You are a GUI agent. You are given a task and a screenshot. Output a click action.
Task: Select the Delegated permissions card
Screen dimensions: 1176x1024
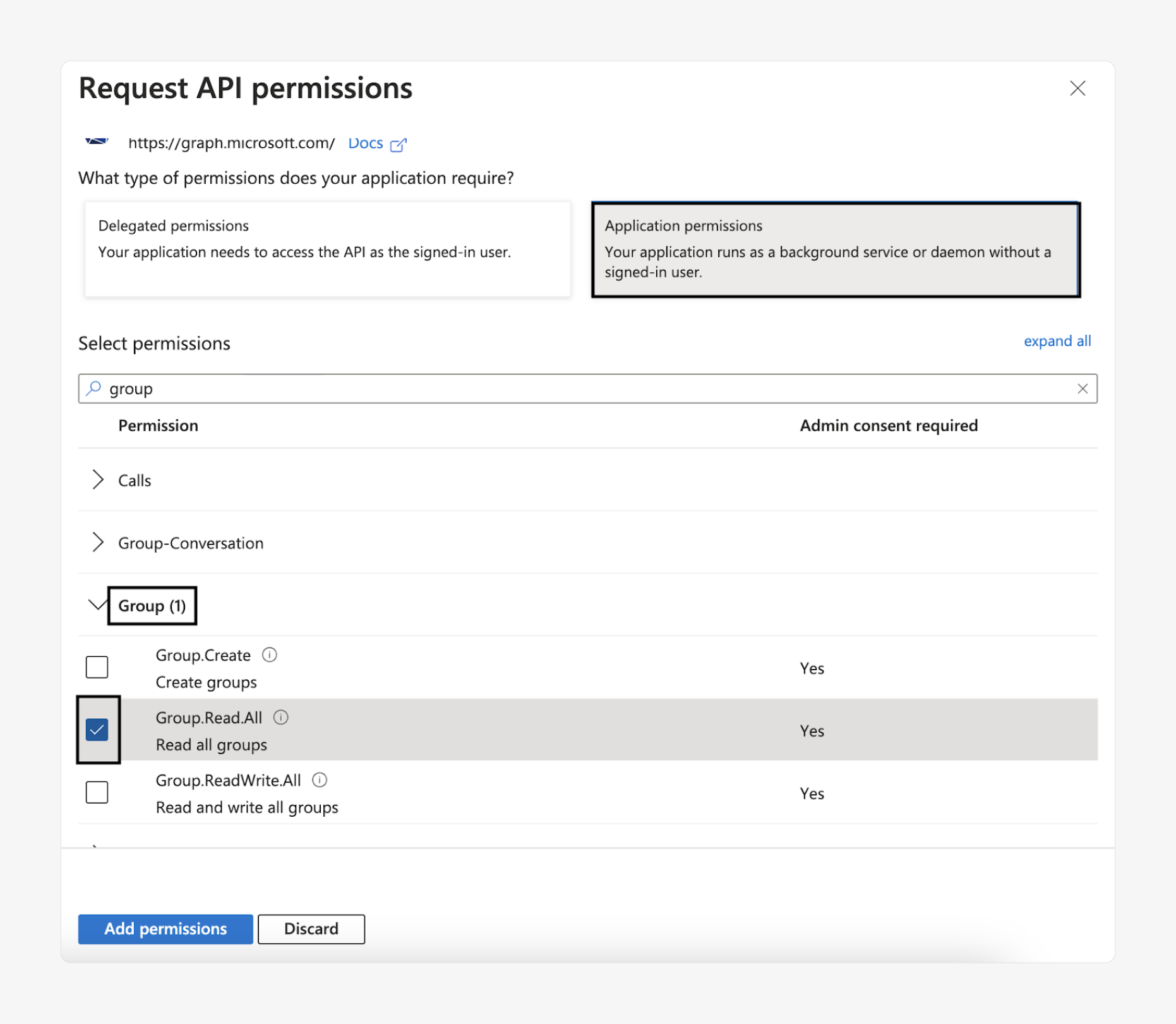pos(327,249)
